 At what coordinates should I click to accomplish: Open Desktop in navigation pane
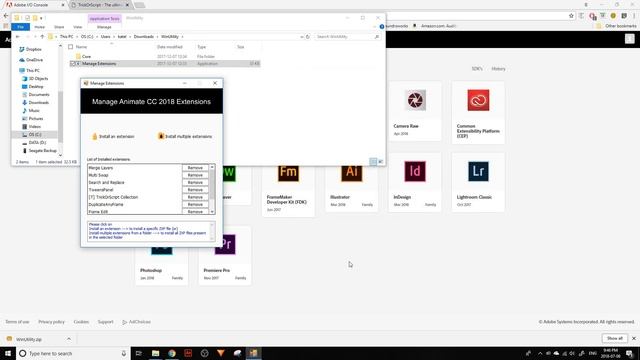pyautogui.click(x=36, y=87)
